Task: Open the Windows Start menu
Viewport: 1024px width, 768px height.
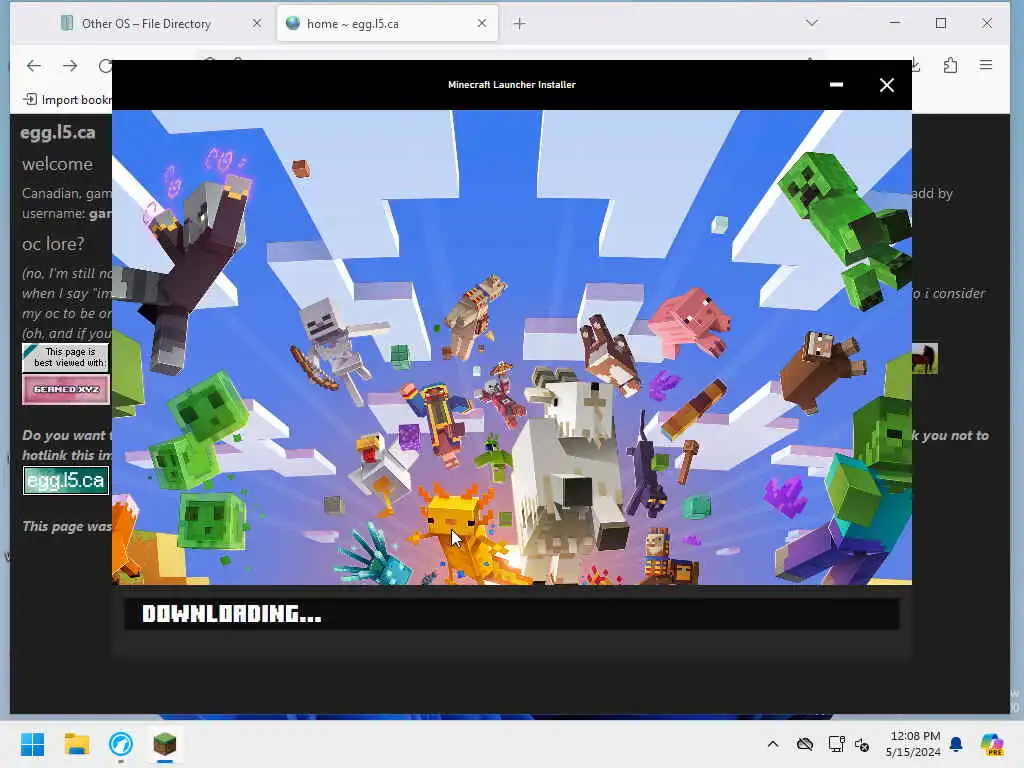Action: click(32, 744)
